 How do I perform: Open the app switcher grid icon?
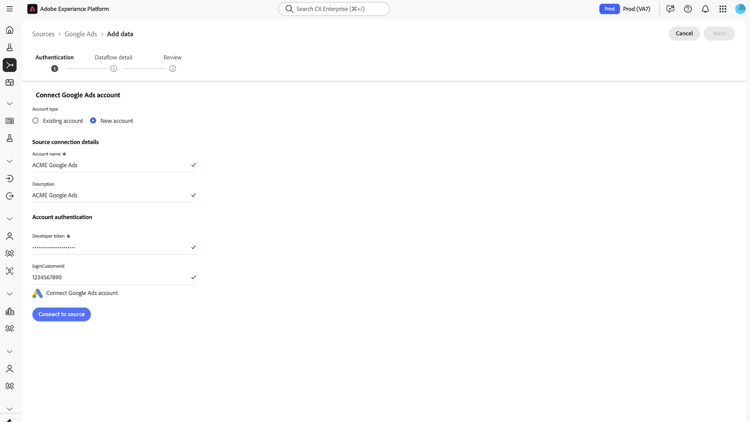(x=723, y=9)
